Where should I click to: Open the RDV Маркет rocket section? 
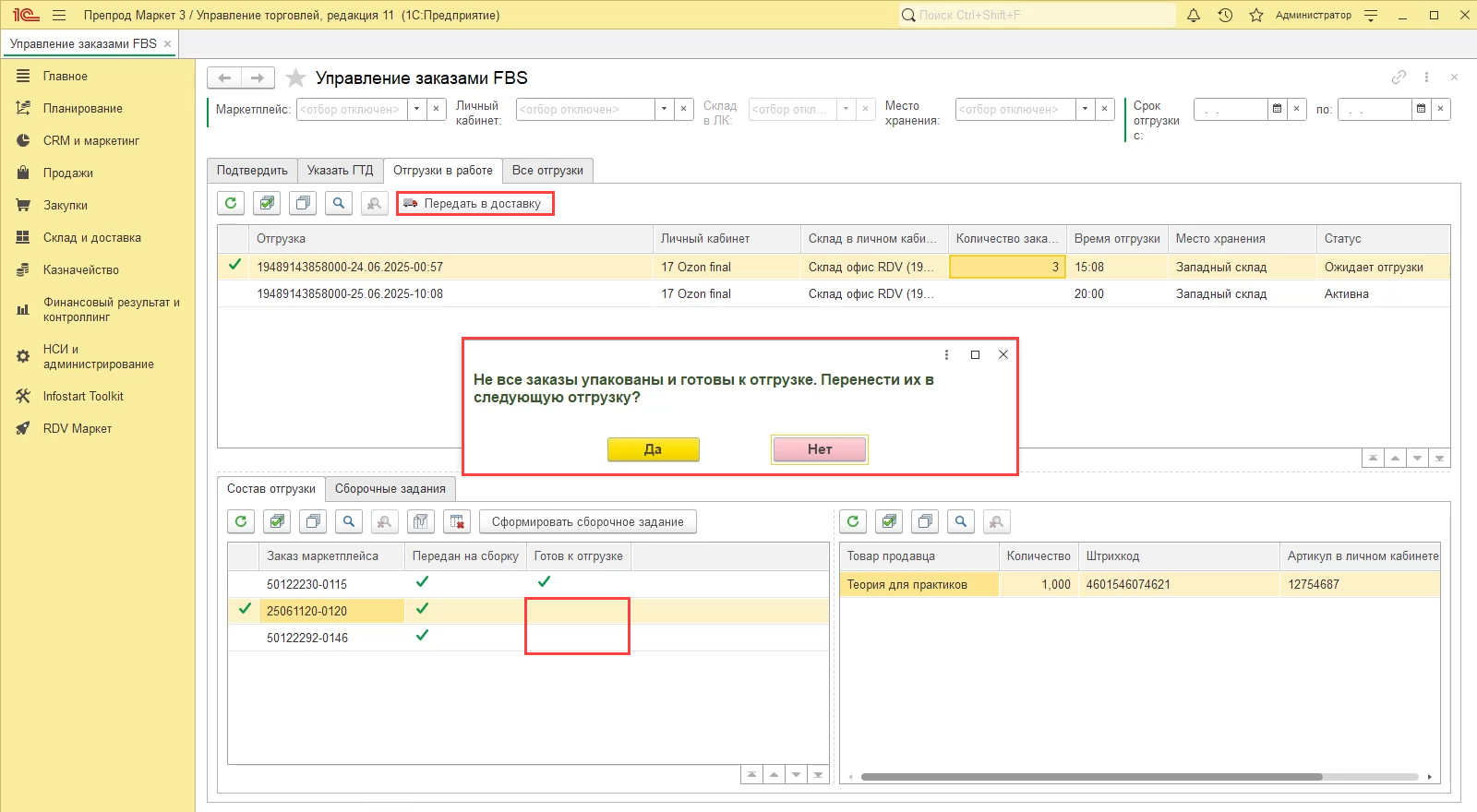point(78,428)
